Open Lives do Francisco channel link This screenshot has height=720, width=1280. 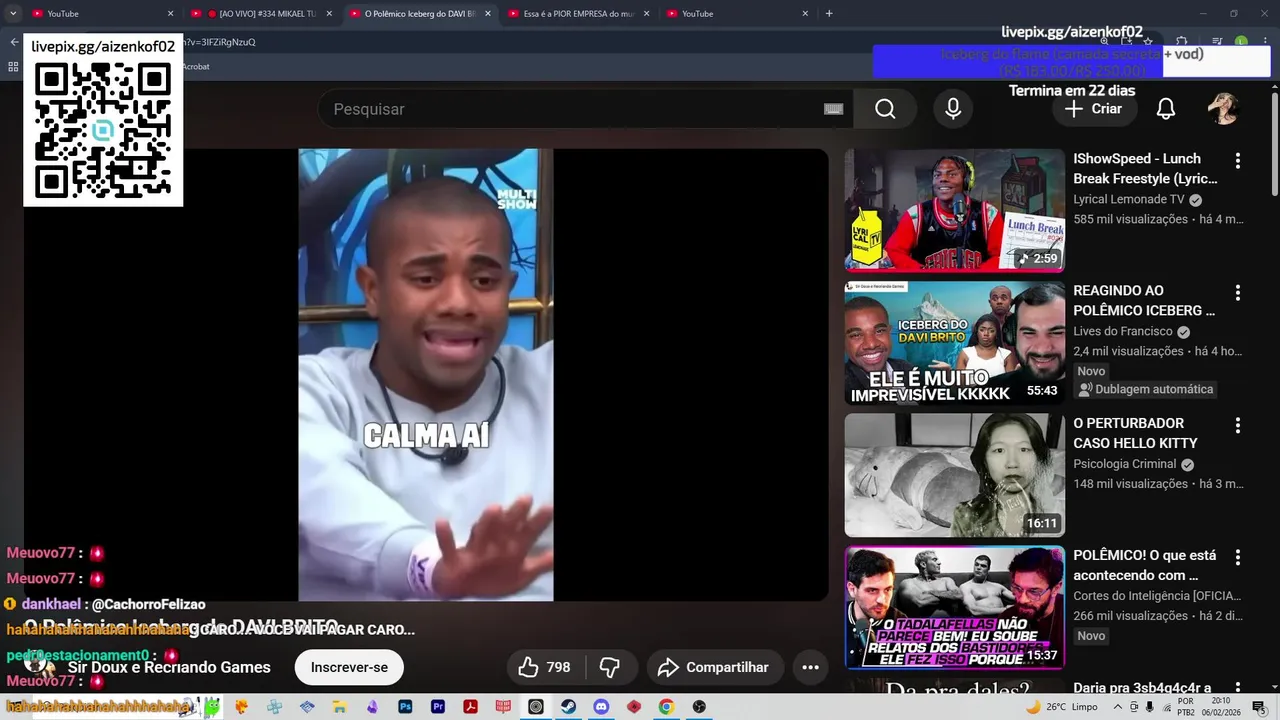(x=1123, y=331)
